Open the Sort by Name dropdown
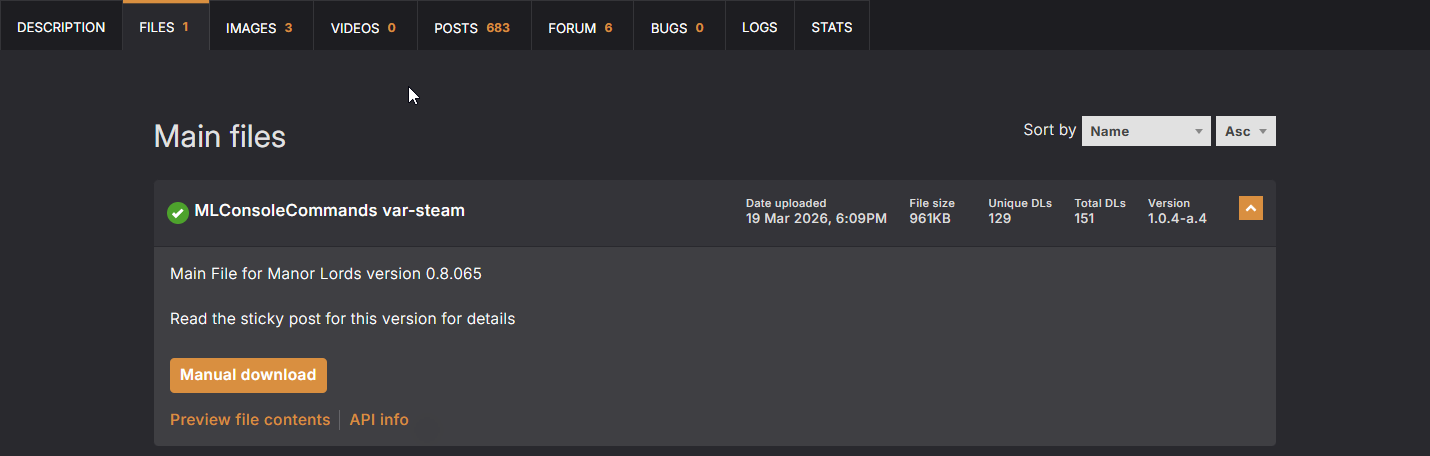1430x456 pixels. point(1145,131)
